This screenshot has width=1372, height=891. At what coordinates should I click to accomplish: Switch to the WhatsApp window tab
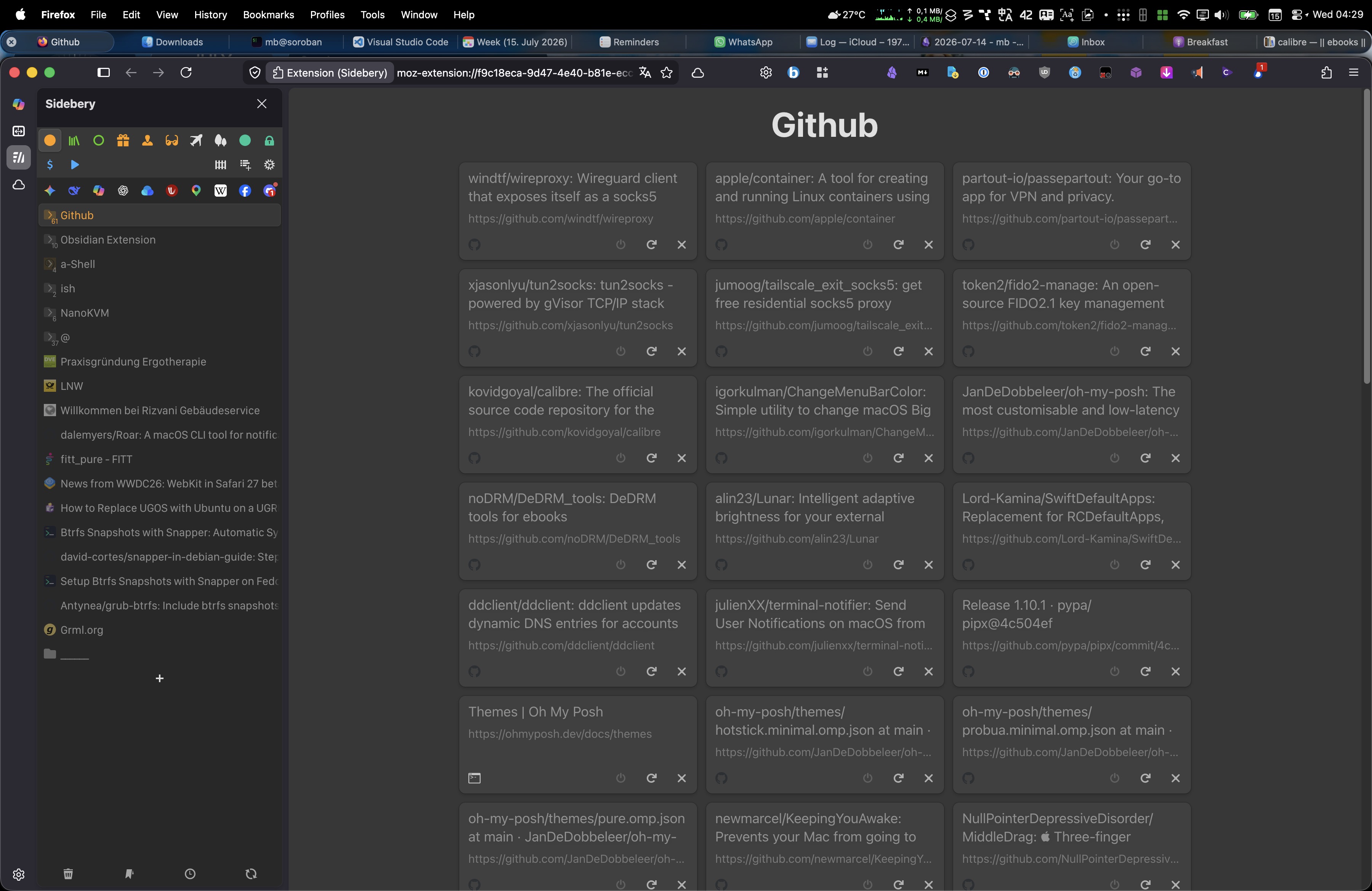(x=743, y=42)
